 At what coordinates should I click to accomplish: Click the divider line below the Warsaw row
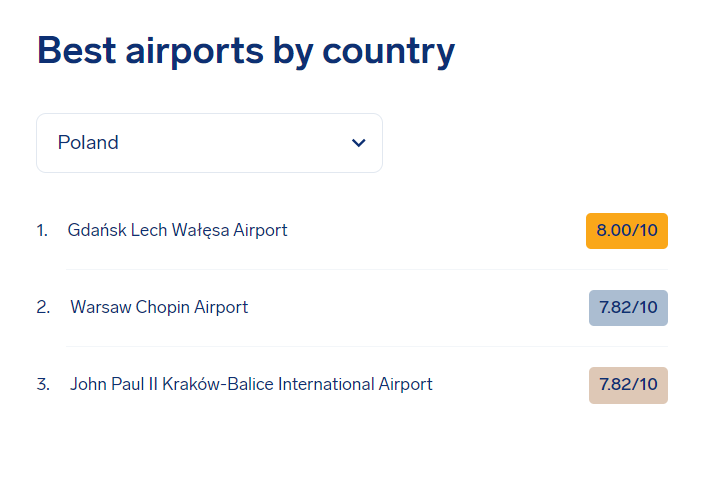[x=367, y=346]
